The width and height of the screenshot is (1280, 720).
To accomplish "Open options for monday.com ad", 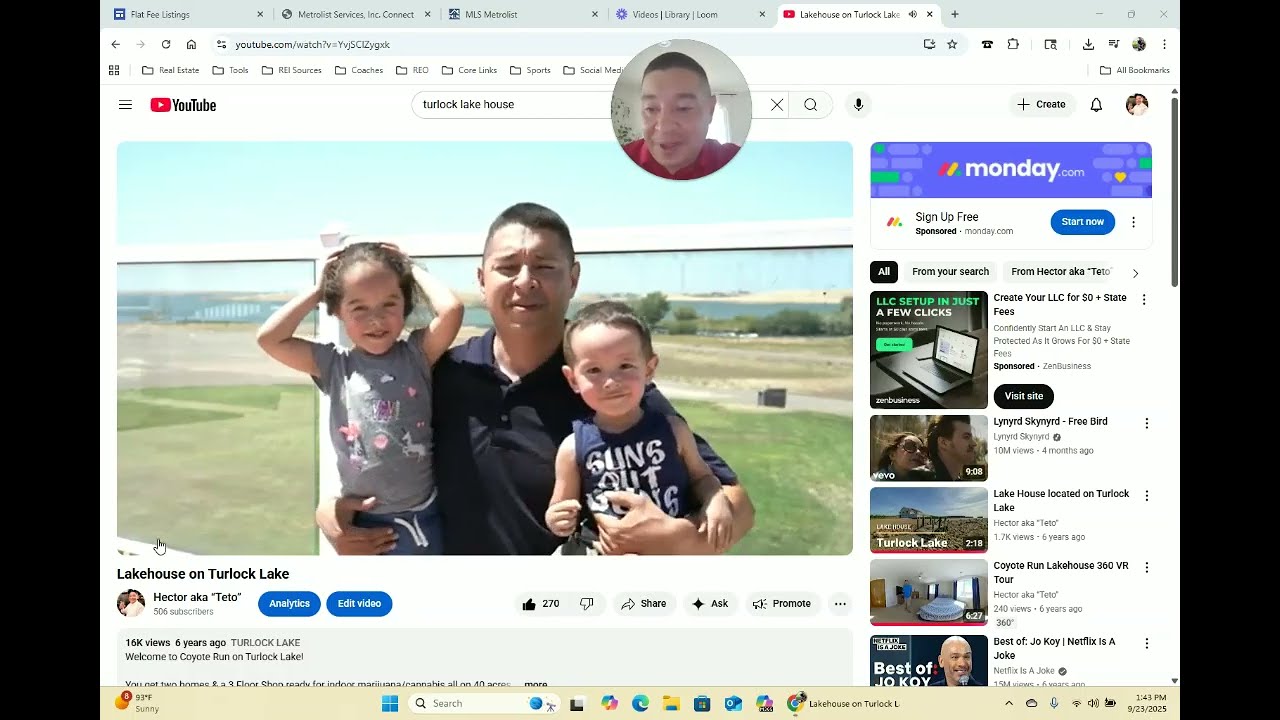I will (x=1133, y=222).
